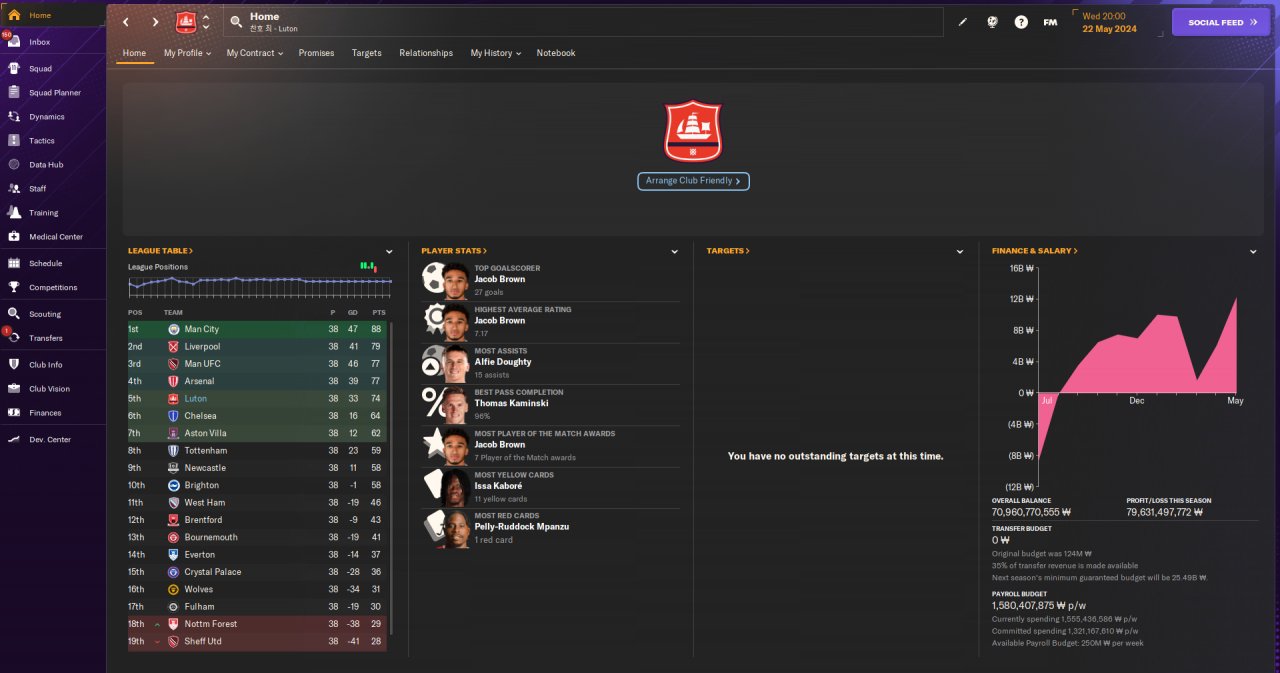Click the date display 22 May 2024
This screenshot has width=1280, height=673.
tap(1111, 28)
